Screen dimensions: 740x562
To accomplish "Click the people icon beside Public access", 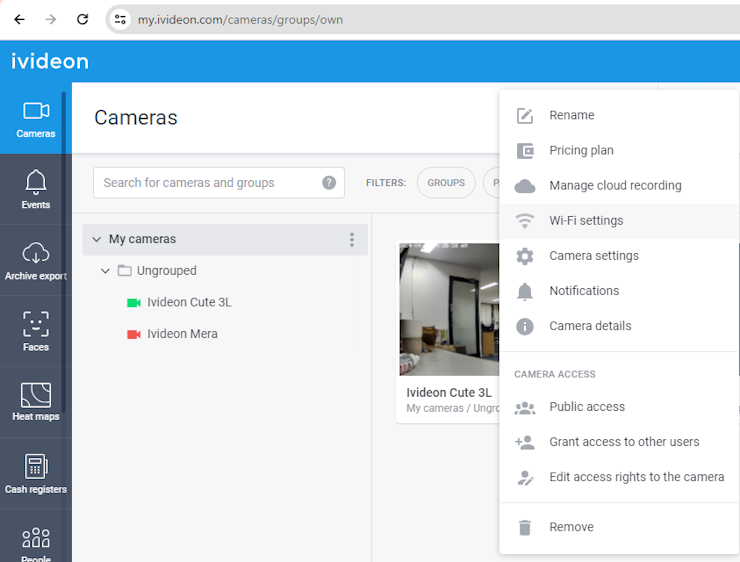I will tap(525, 408).
